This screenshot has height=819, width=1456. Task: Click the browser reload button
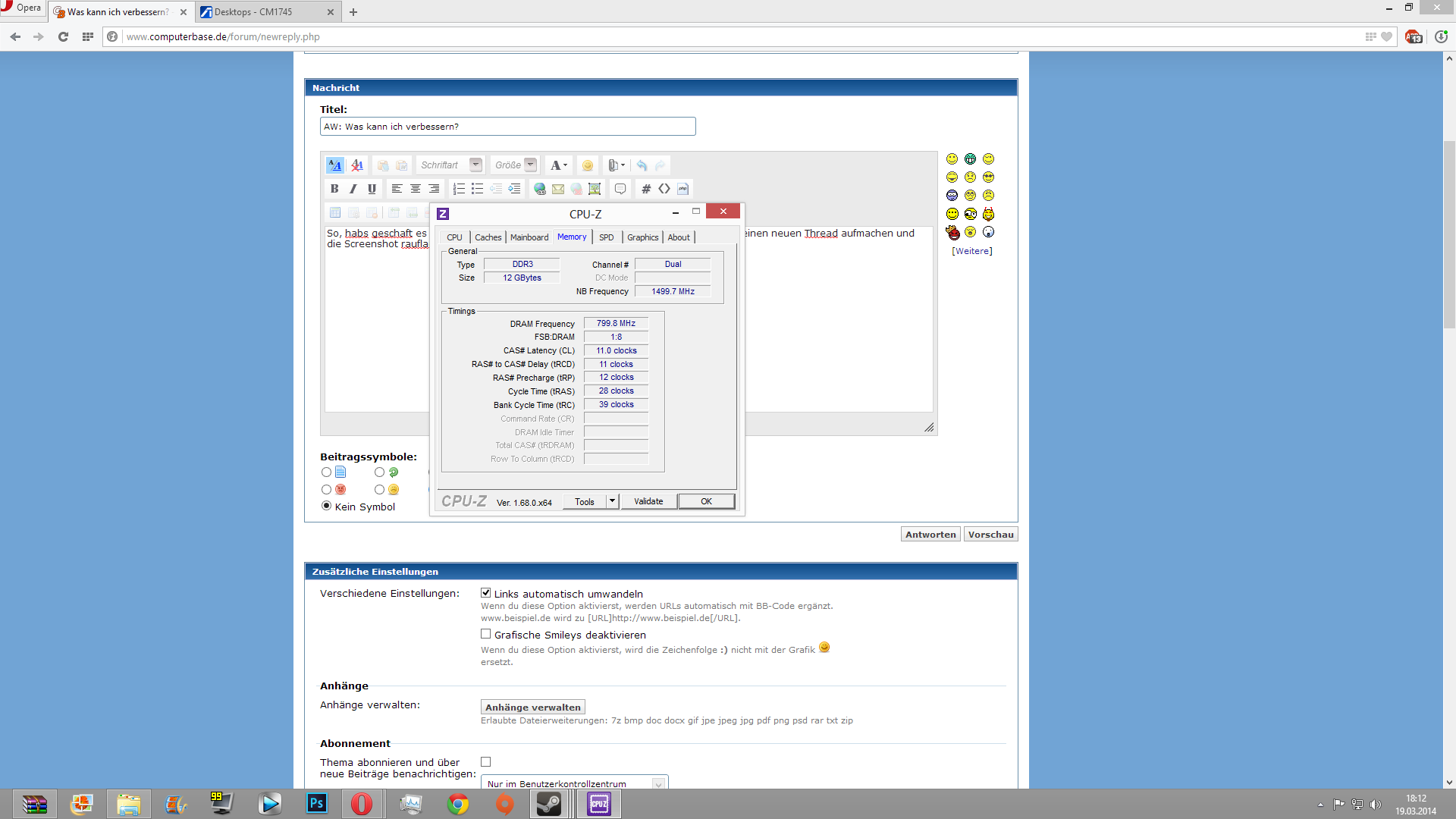click(63, 36)
